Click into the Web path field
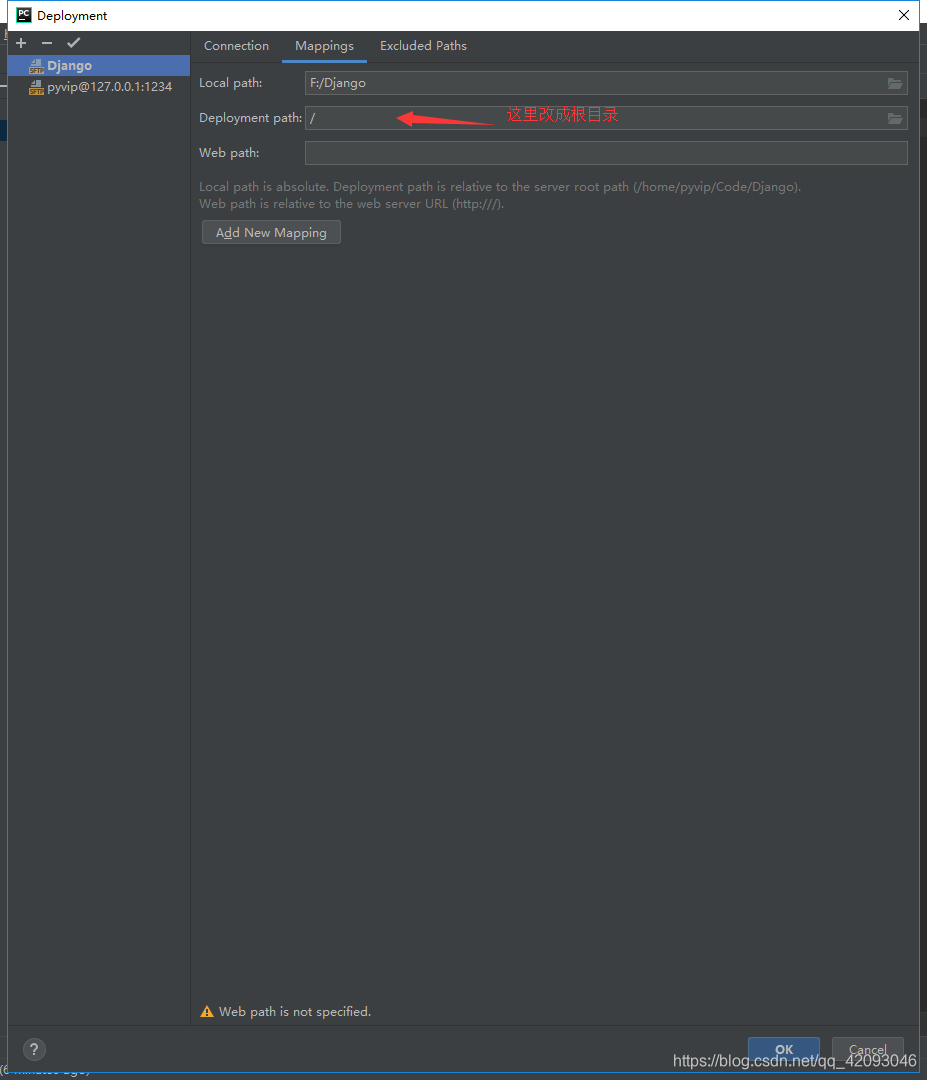Screen dimensions: 927x1080 click(606, 153)
